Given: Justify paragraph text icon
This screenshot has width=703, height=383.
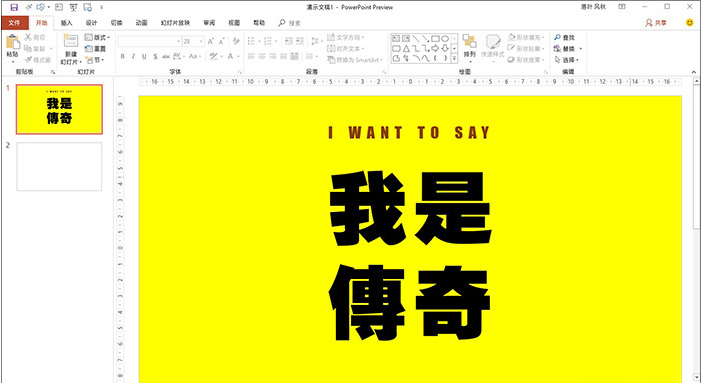Looking at the screenshot, I should click(x=283, y=56).
